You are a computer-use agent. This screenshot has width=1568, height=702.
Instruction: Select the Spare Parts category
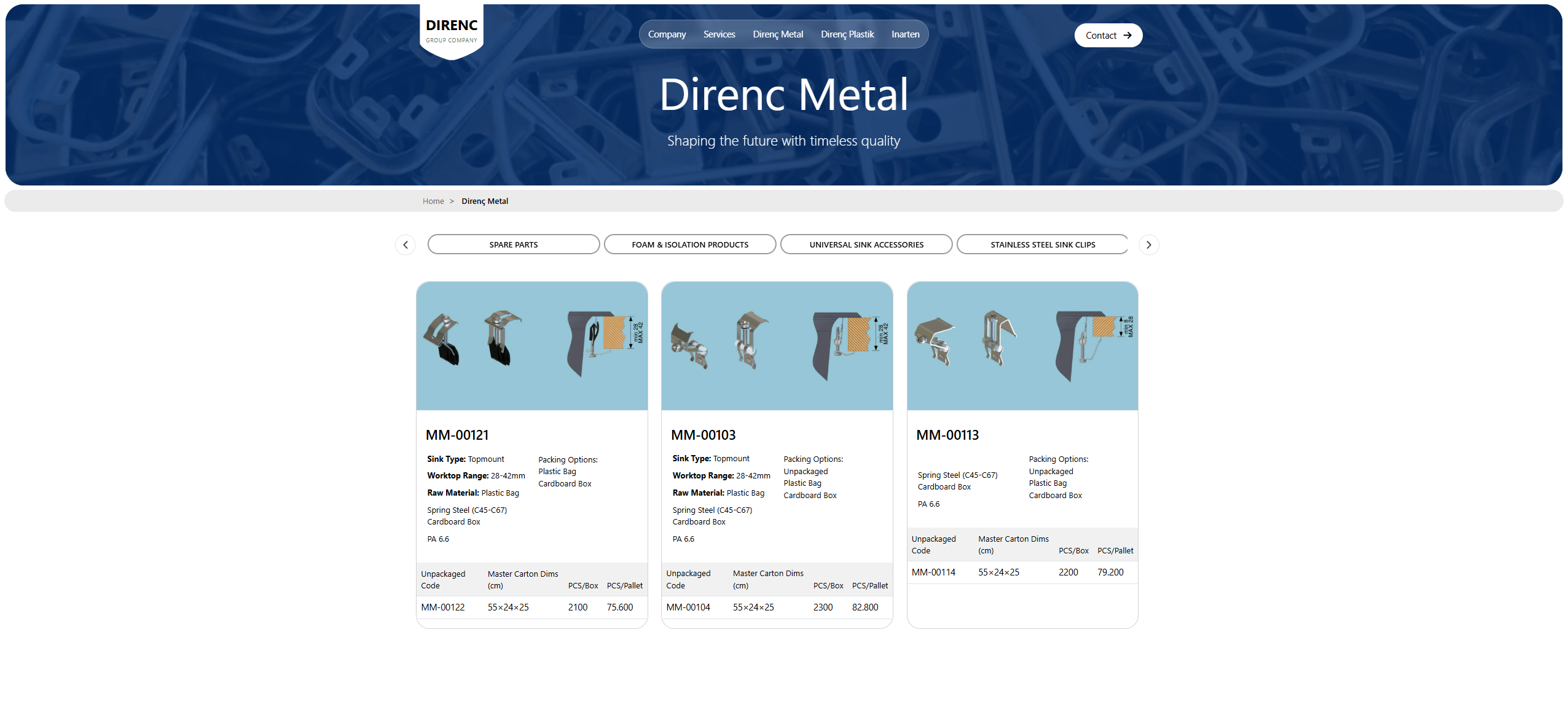point(514,245)
